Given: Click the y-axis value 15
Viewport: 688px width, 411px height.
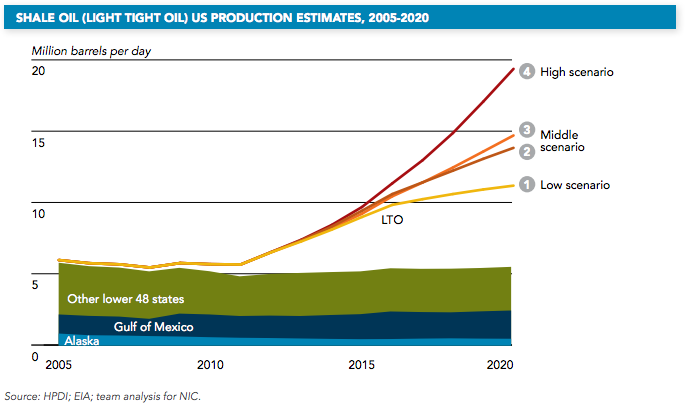Looking at the screenshot, I should click(x=38, y=143).
